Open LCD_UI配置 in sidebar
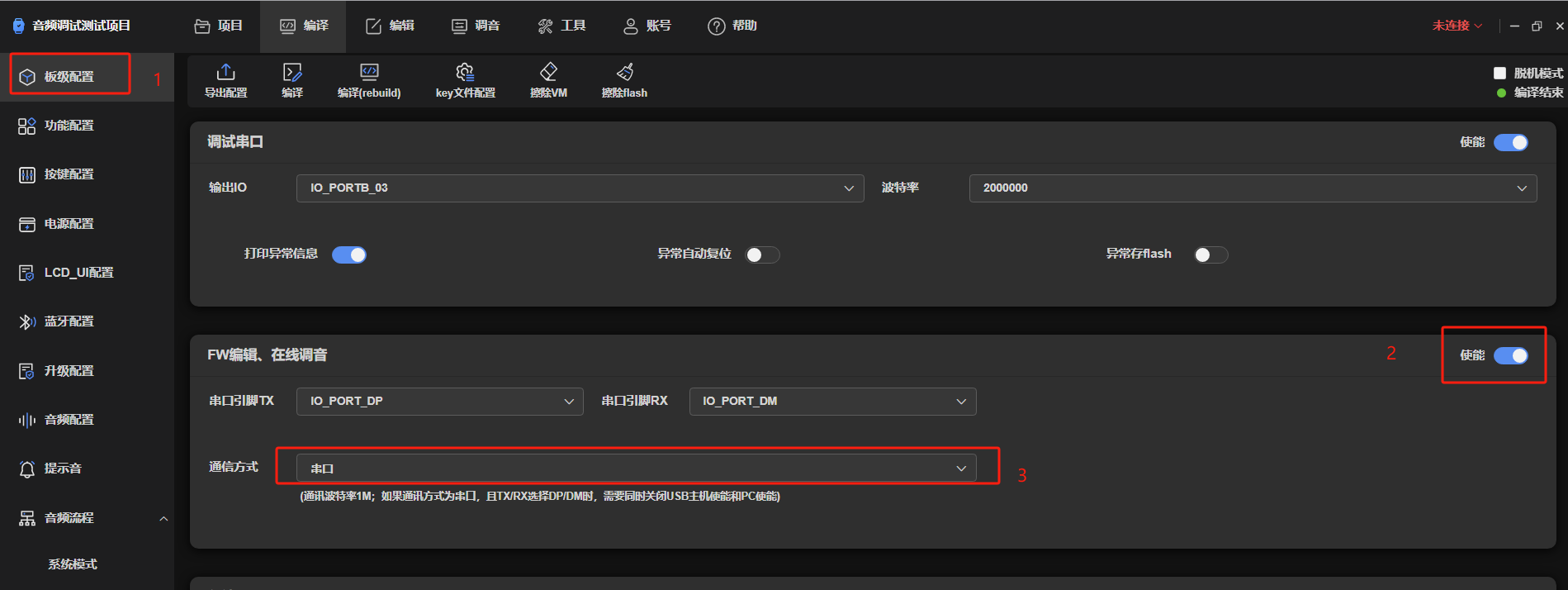The image size is (1568, 590). [x=87, y=273]
